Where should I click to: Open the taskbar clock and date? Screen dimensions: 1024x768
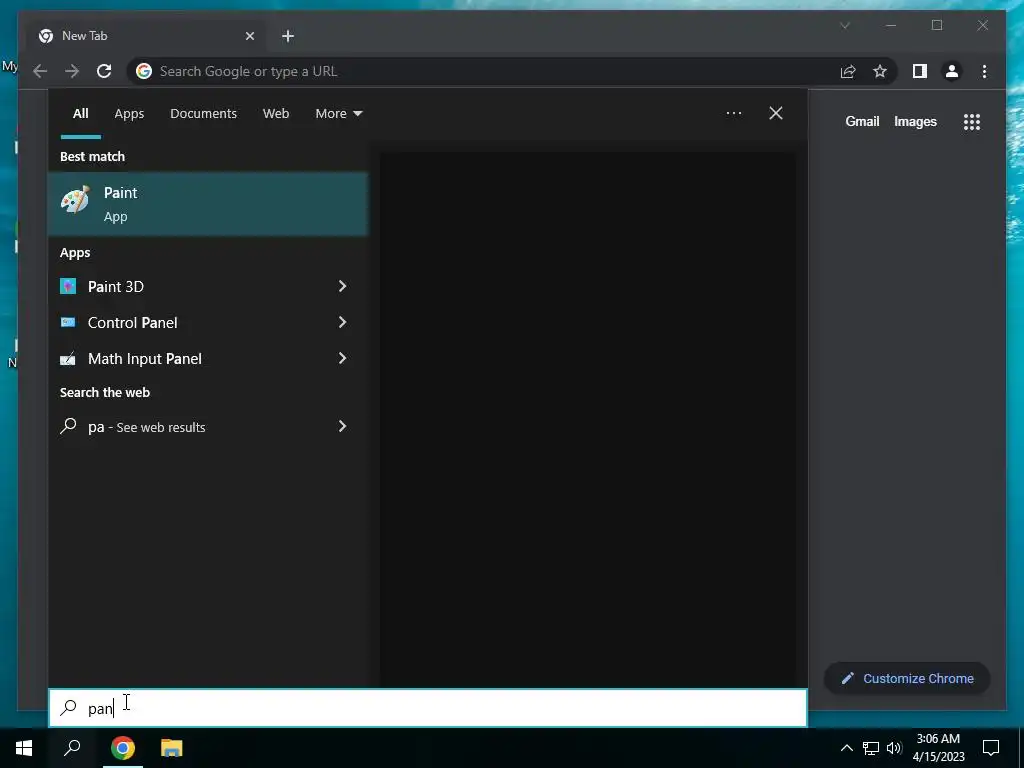point(938,748)
